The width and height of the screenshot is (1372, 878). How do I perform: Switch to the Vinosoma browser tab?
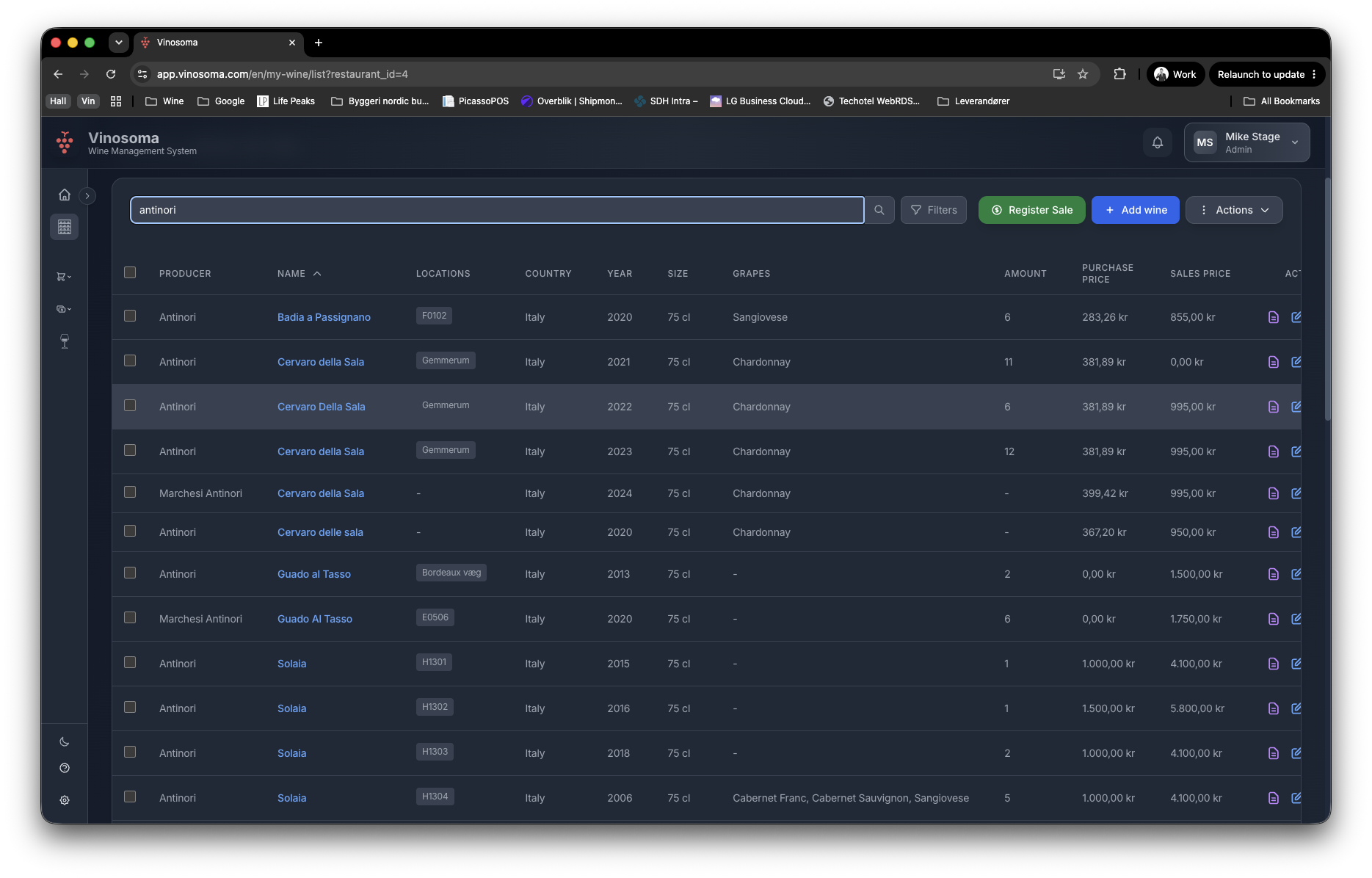[219, 43]
